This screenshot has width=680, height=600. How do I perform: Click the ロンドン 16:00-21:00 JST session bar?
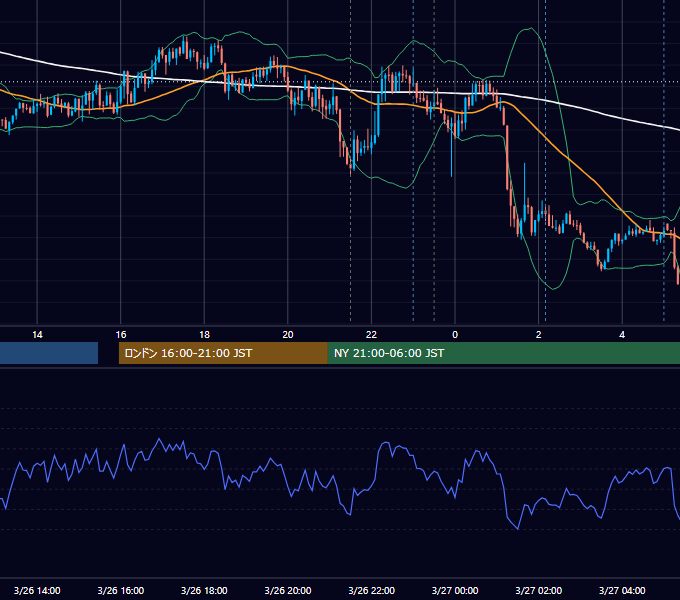click(x=223, y=353)
